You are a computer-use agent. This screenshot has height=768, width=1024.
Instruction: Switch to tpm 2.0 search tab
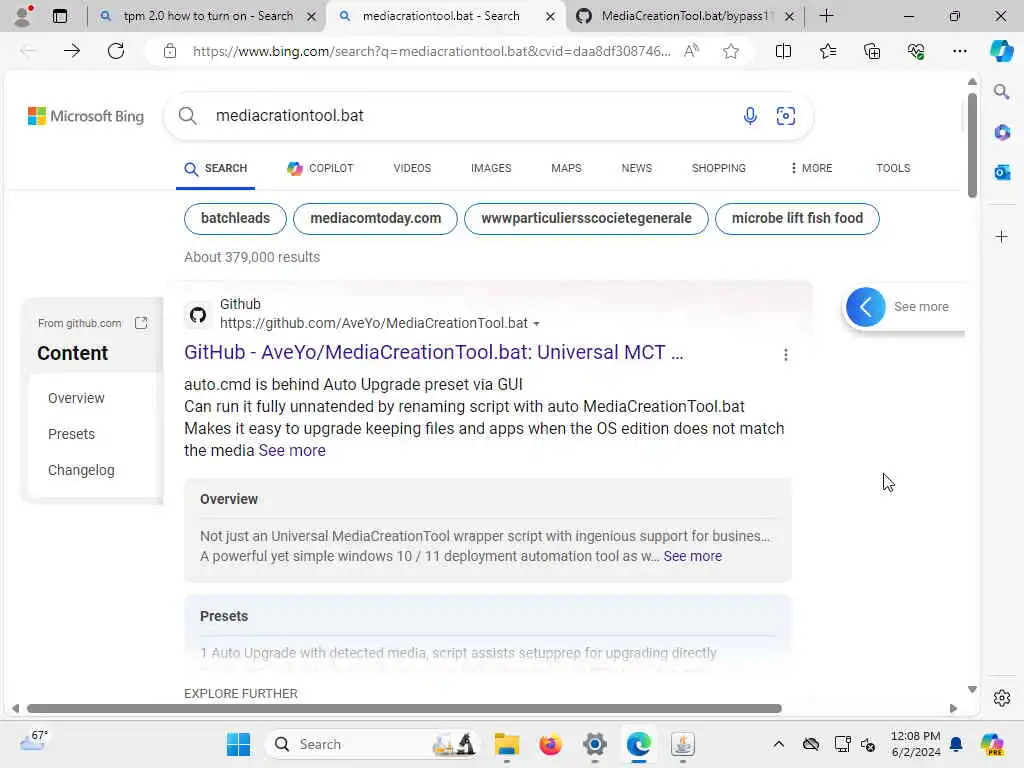(x=207, y=16)
